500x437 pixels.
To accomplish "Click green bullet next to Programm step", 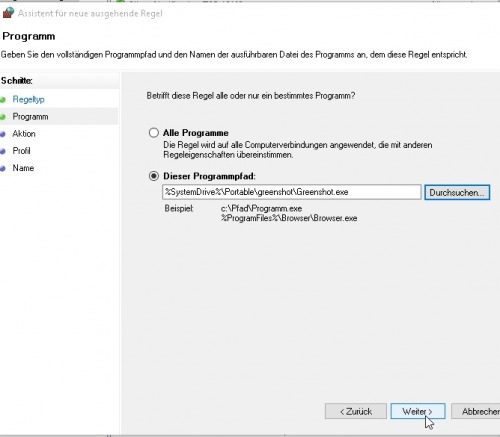I will click(3, 117).
